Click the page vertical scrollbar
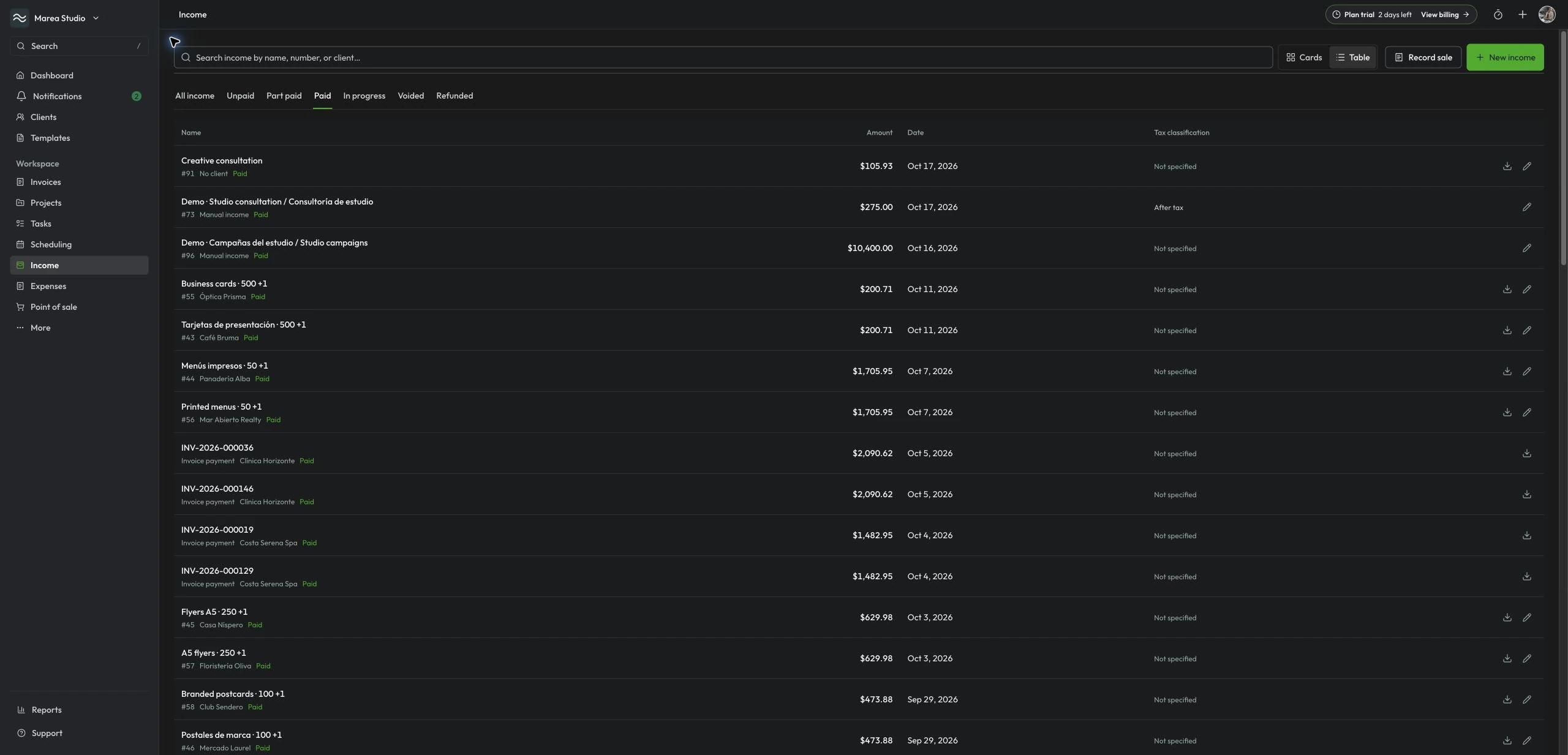 [x=1563, y=147]
